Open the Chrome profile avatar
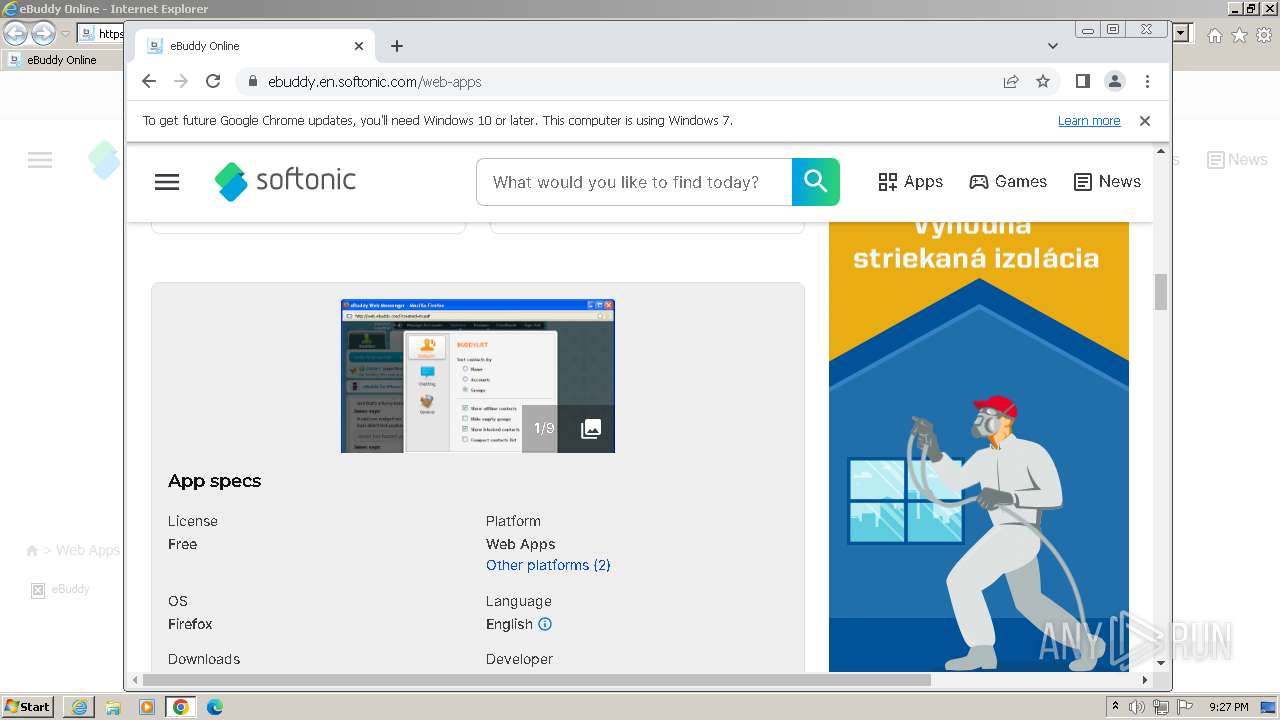Image resolution: width=1280 pixels, height=720 pixels. click(x=1115, y=82)
